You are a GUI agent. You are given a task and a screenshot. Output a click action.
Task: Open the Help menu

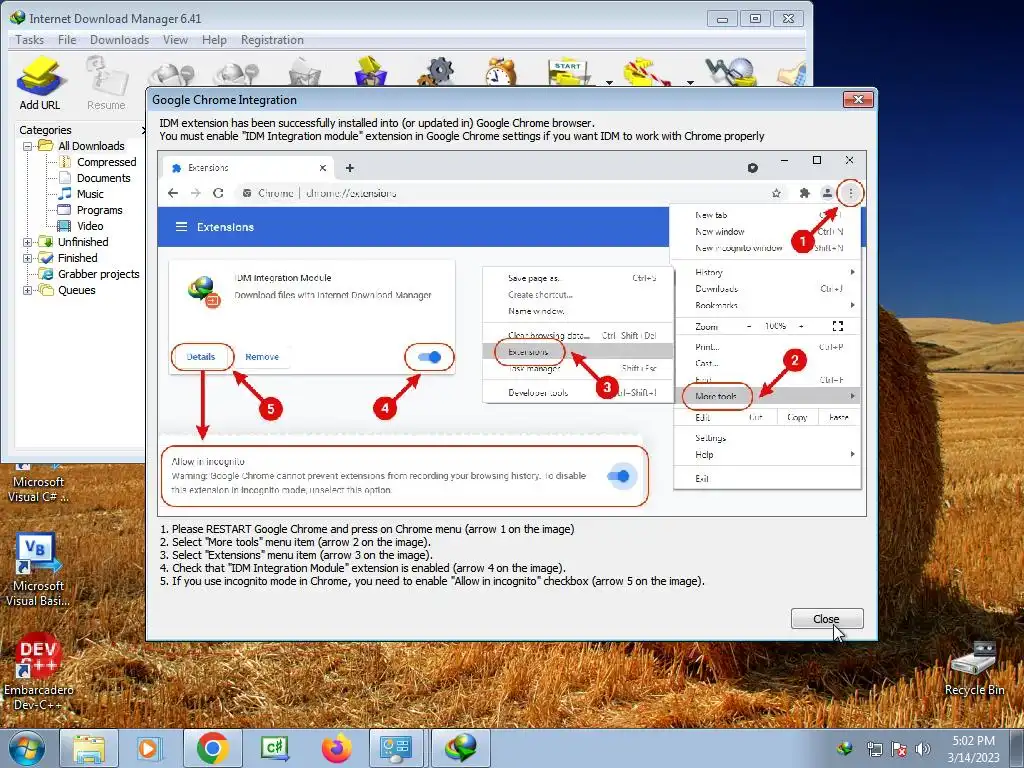[x=214, y=40]
